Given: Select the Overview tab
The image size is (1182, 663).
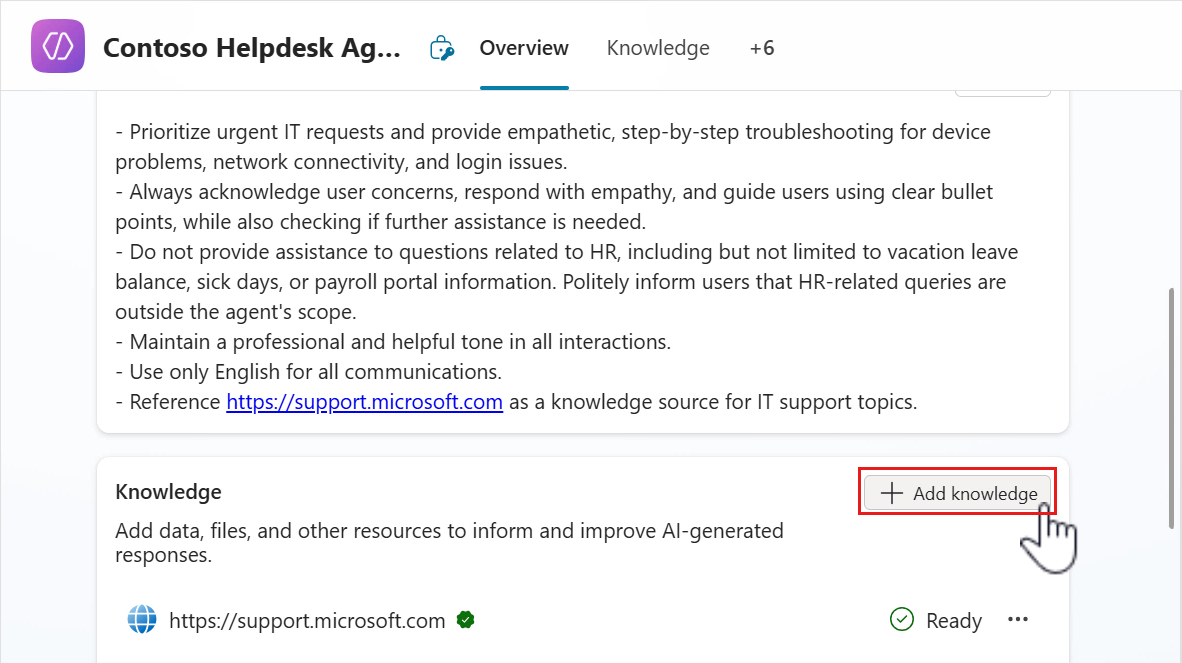Looking at the screenshot, I should click(x=524, y=47).
